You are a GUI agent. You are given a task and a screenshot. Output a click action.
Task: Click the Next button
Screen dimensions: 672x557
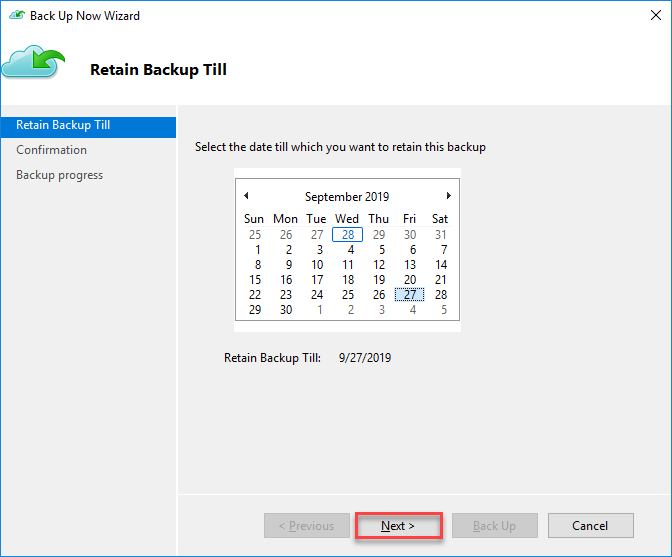coord(398,526)
